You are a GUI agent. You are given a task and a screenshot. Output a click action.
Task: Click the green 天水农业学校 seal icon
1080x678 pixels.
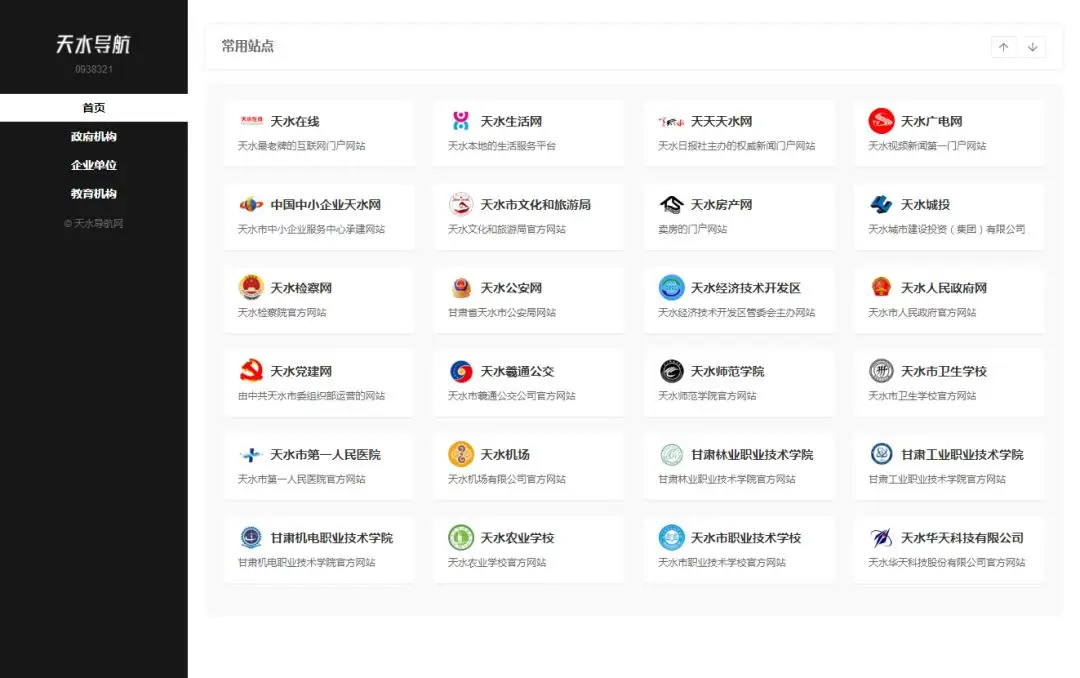click(x=461, y=537)
